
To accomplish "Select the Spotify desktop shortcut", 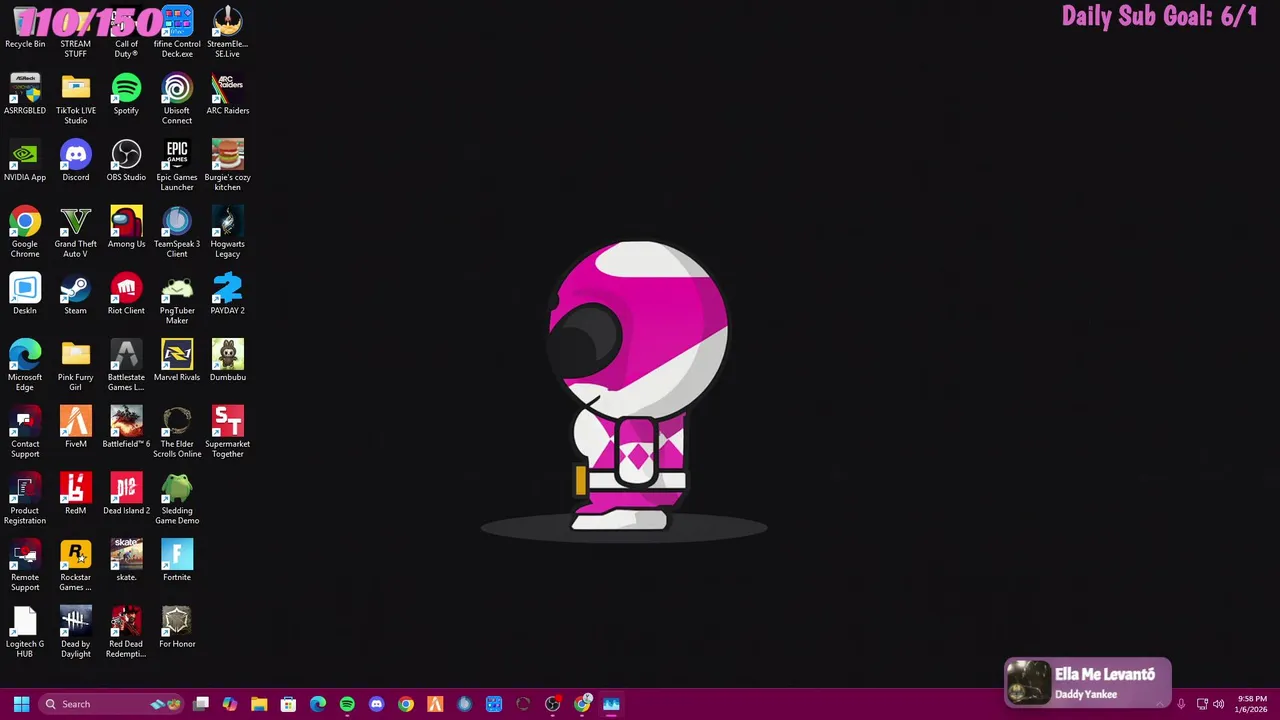I will click(x=126, y=95).
